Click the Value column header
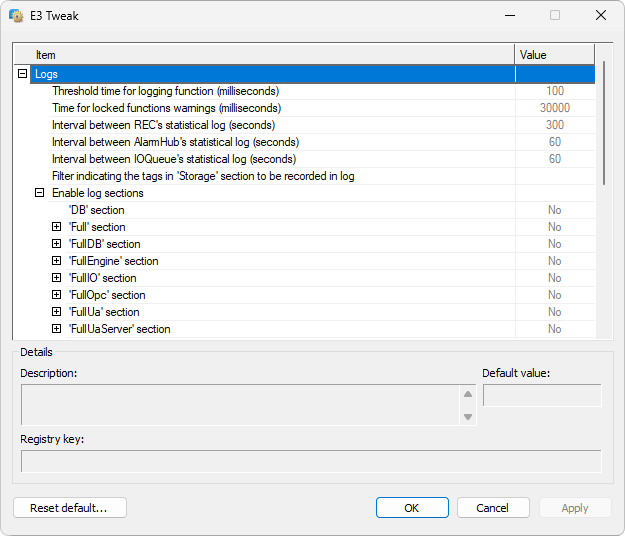This screenshot has height=536, width=625. point(554,55)
